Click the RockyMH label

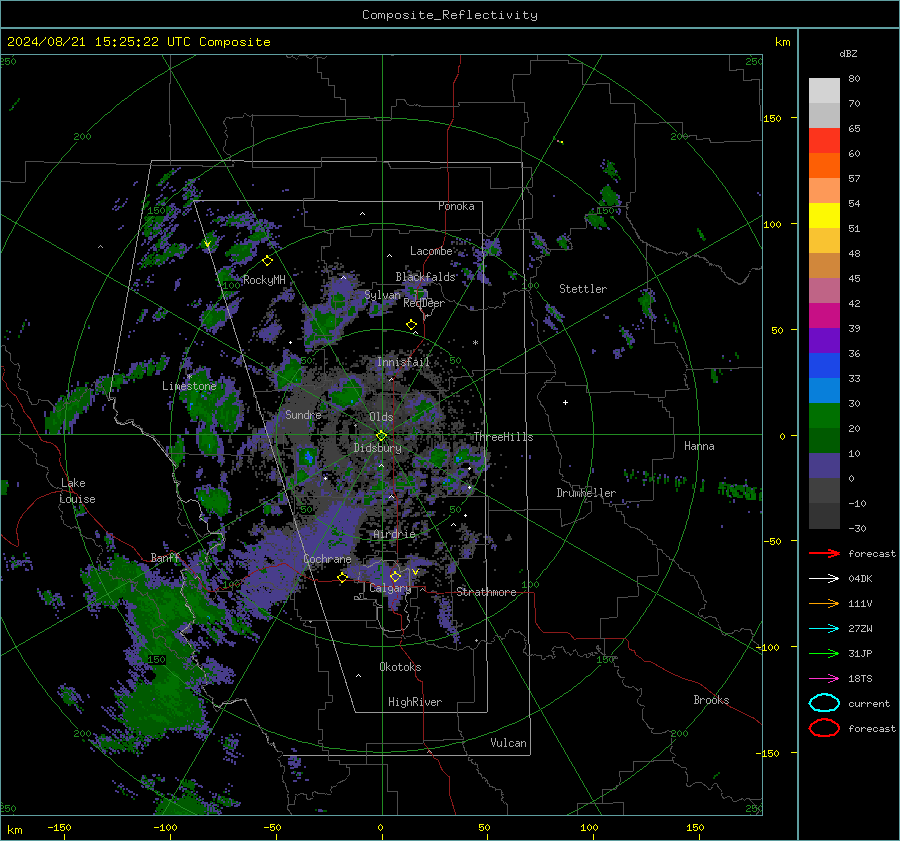coord(264,280)
